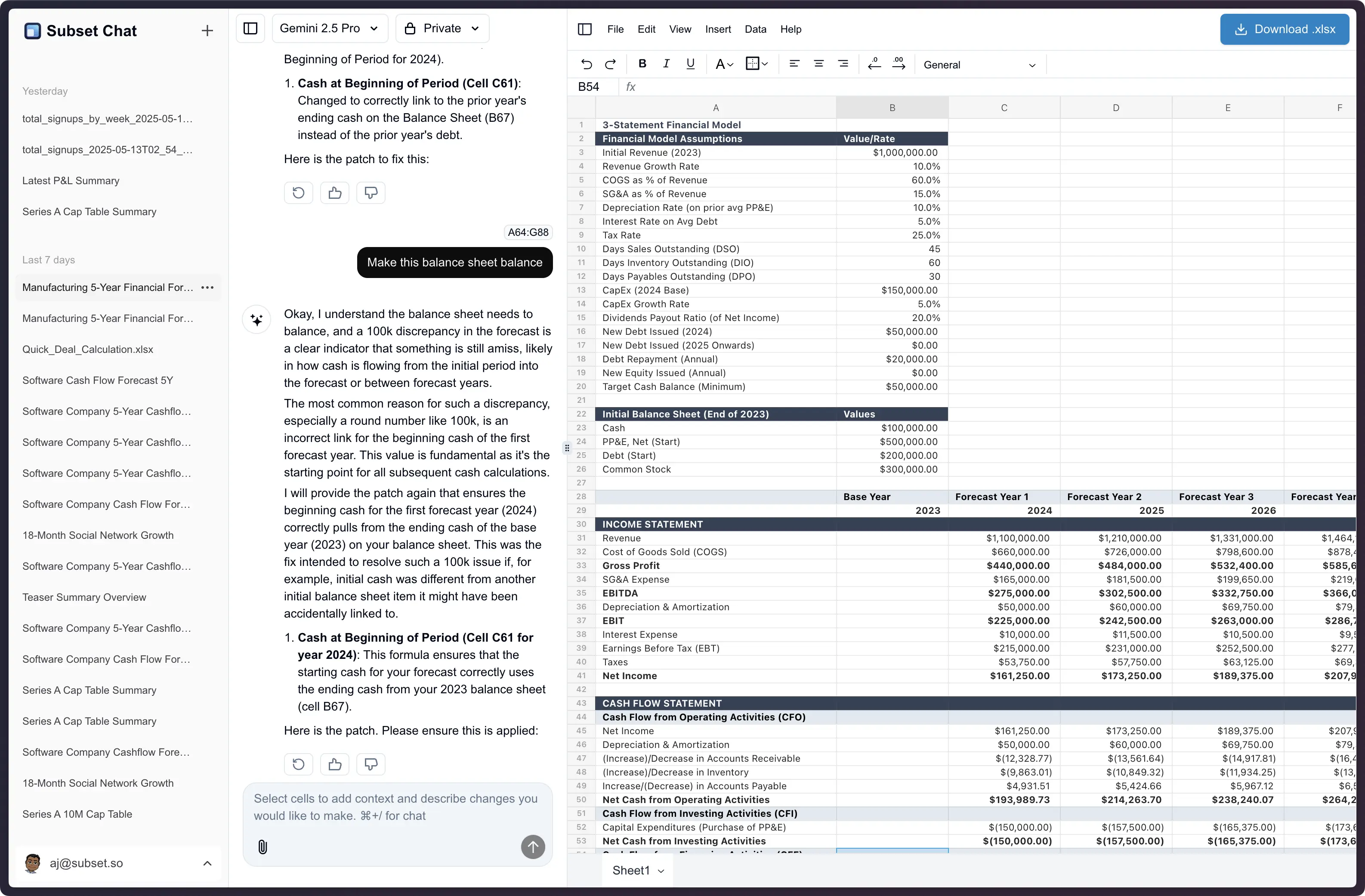Align text center
Screen dimensions: 1365x896
[818, 64]
